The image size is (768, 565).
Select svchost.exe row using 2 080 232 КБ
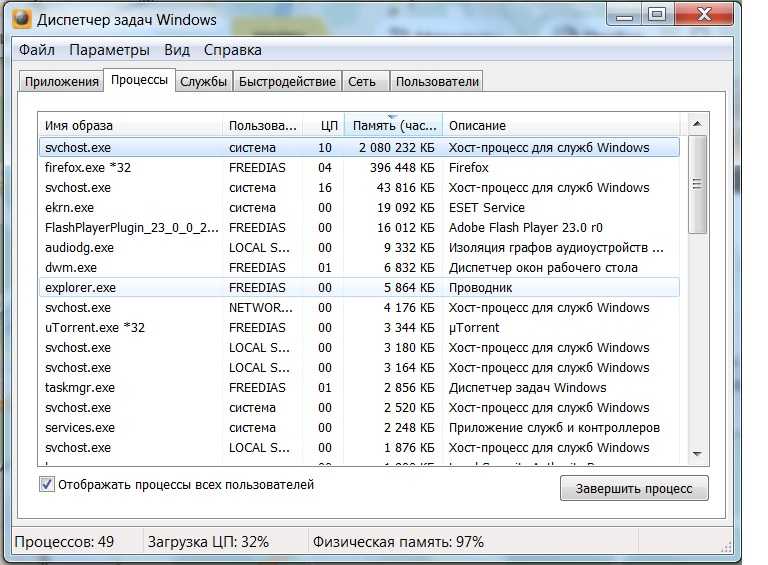click(x=359, y=147)
